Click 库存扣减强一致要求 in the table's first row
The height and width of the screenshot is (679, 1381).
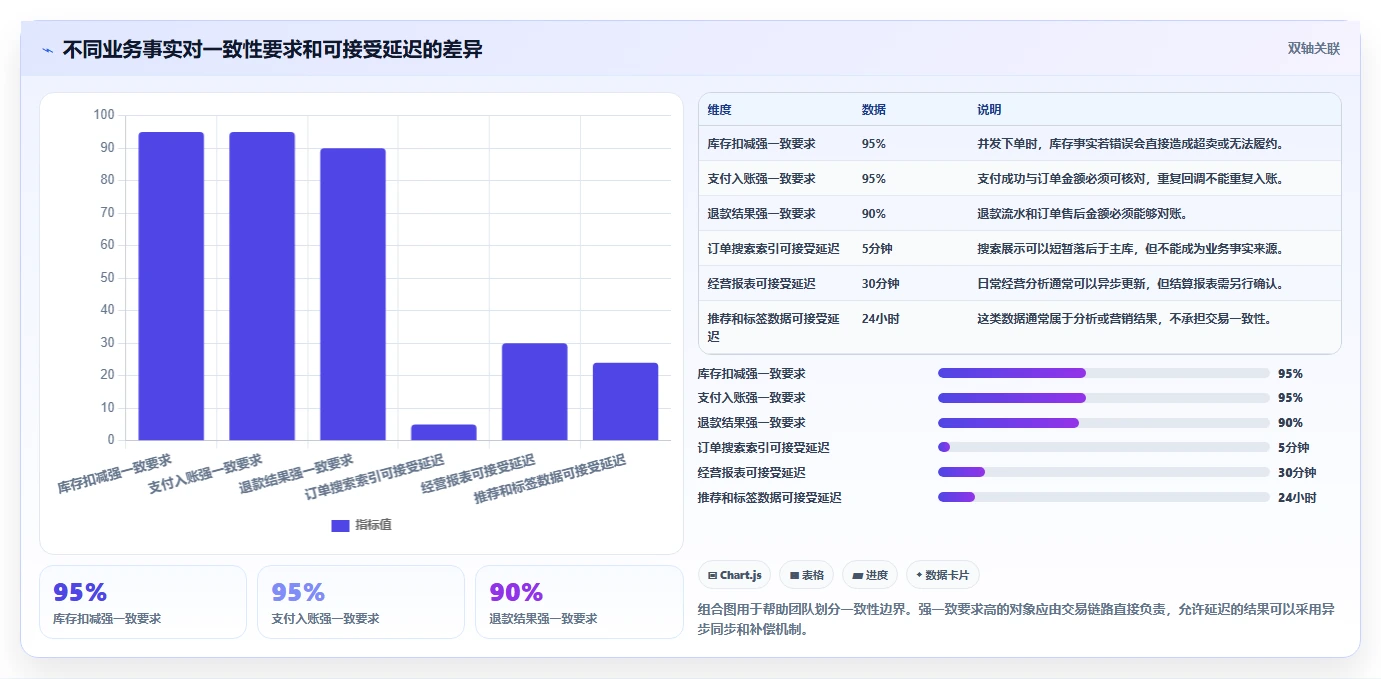[x=761, y=144]
